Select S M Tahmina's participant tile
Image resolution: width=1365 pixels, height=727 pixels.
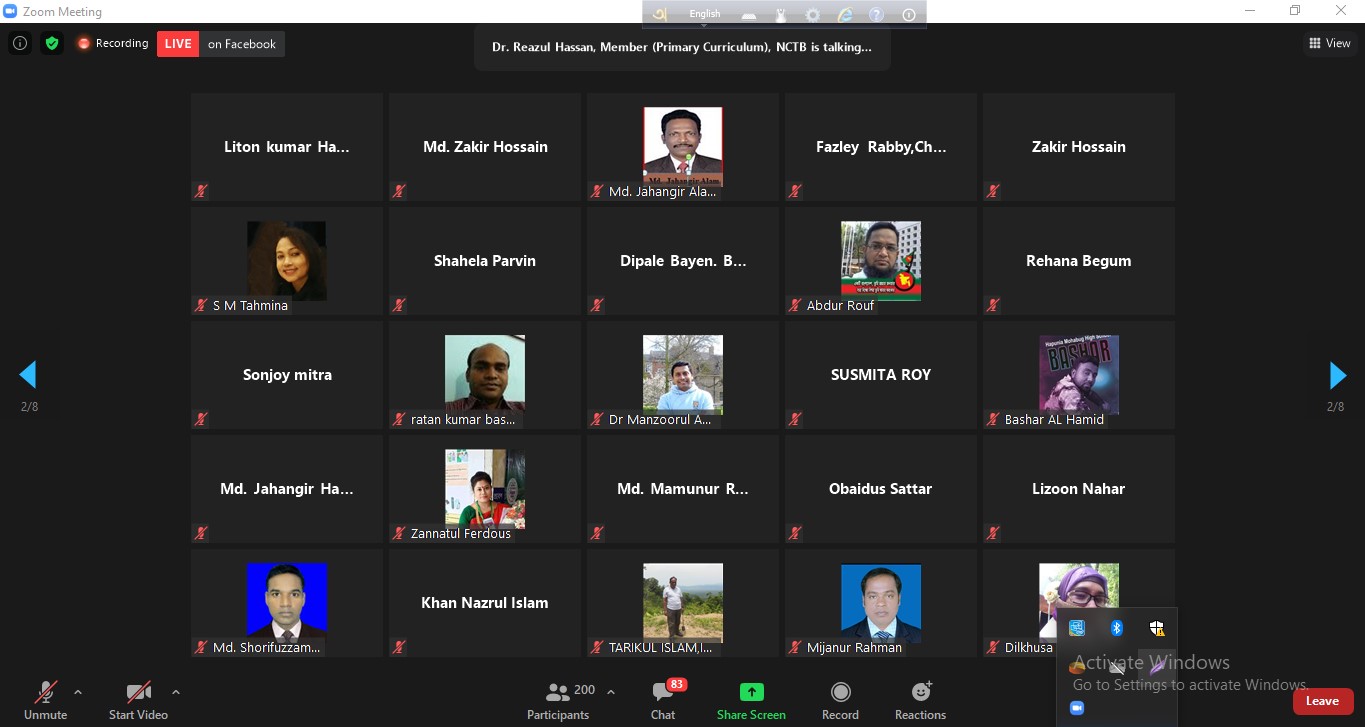[x=287, y=261]
